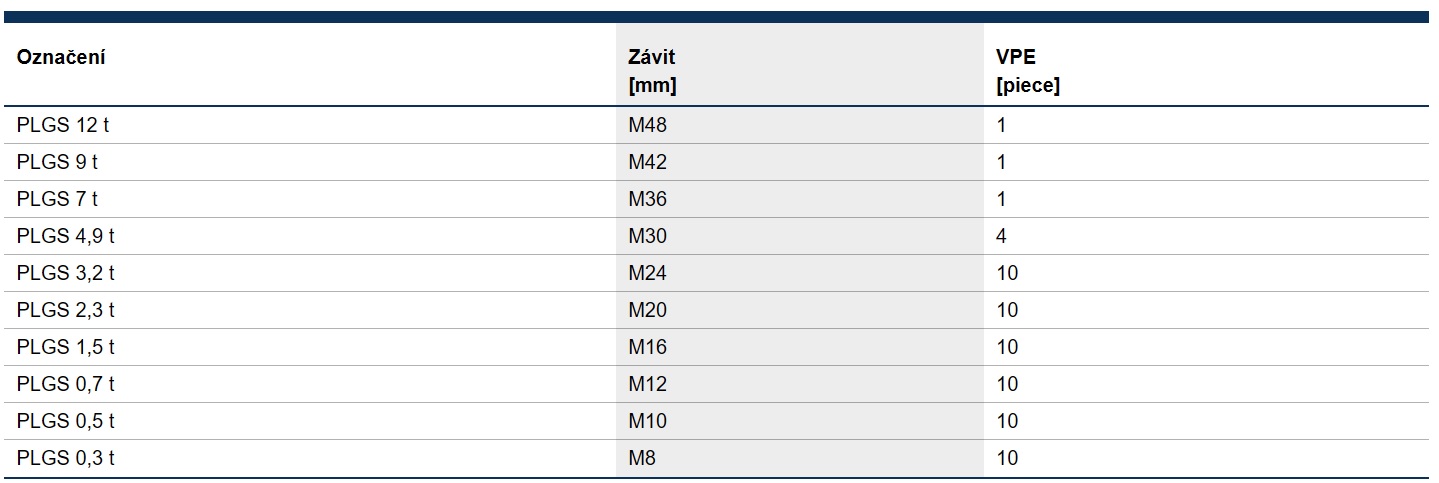1439x483 pixels.
Task: Select the PLGS 2,3 t entry
Action: [x=66, y=310]
